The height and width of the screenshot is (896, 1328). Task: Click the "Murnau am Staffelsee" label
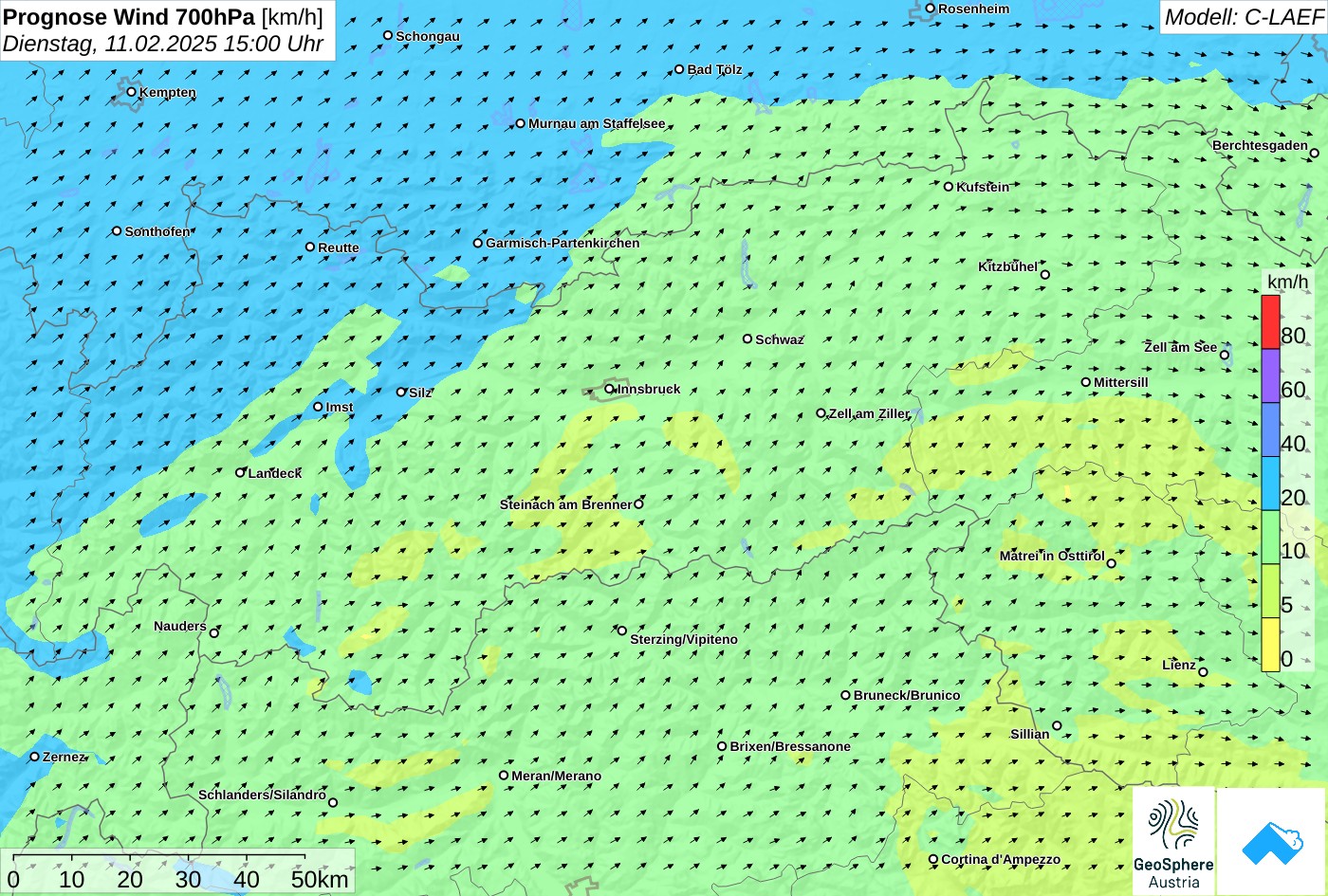(x=597, y=123)
